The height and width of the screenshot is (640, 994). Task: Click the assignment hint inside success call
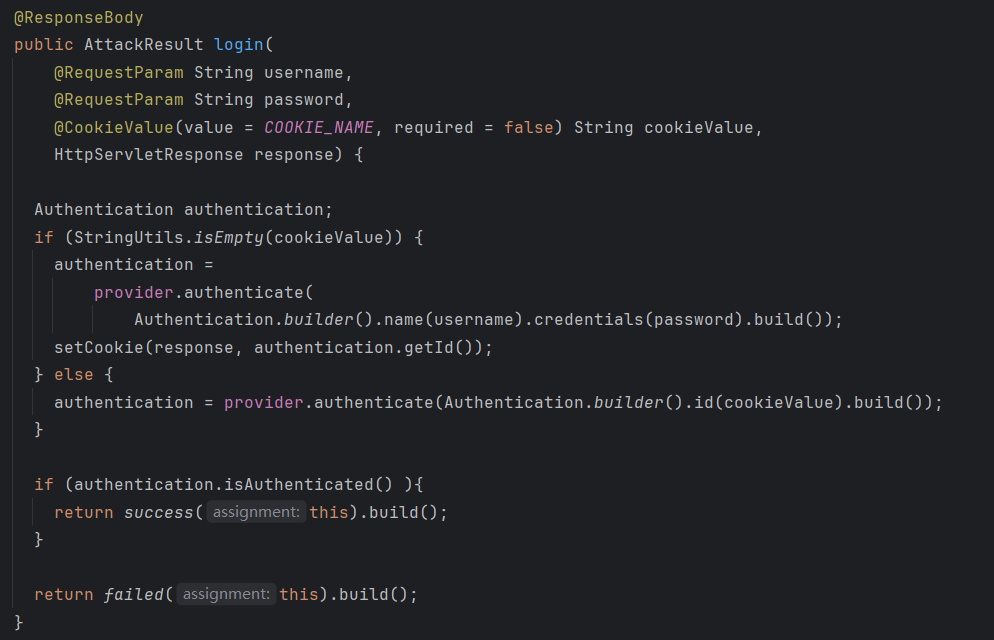(256, 512)
